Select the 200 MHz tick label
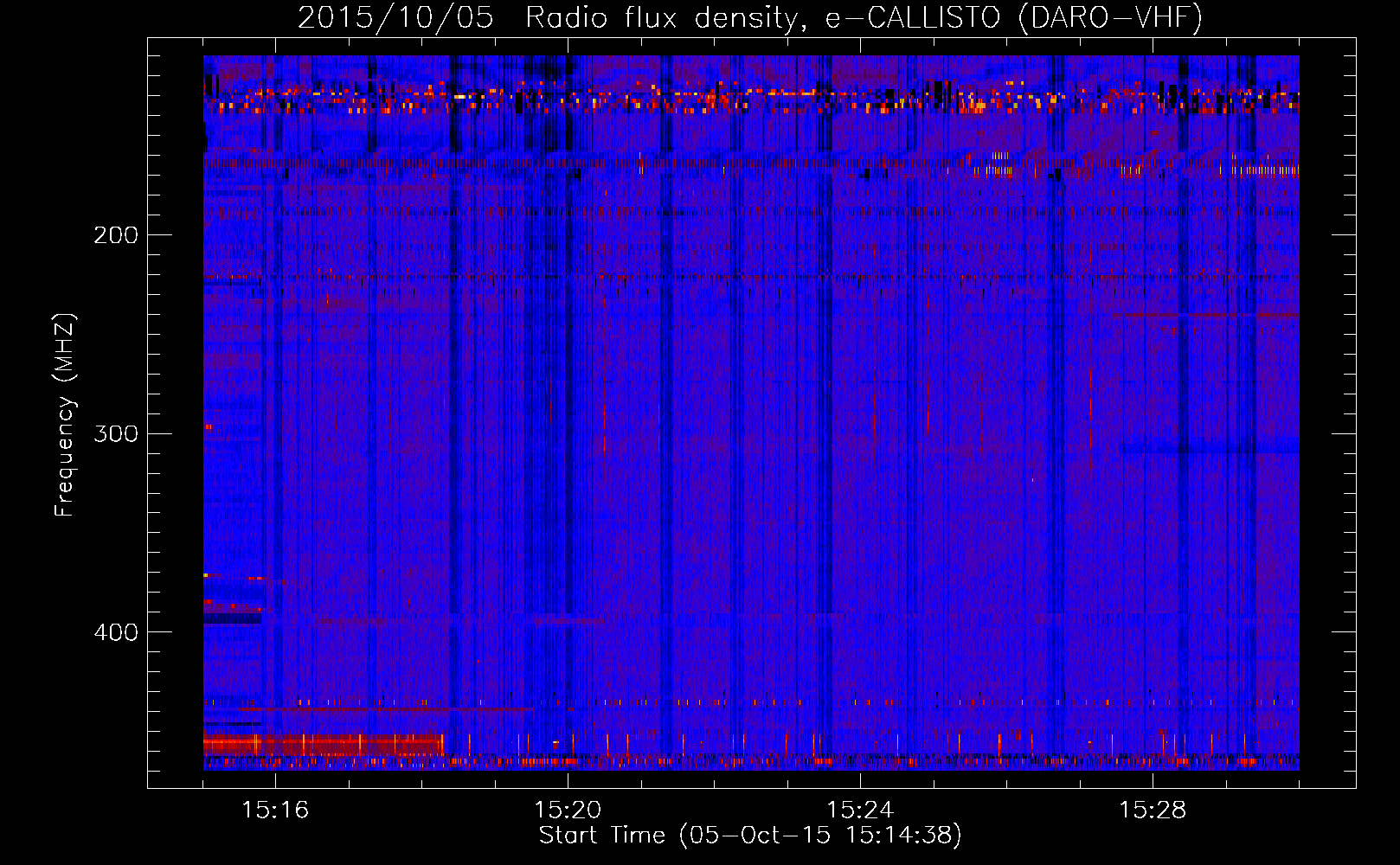Image resolution: width=1400 pixels, height=865 pixels. [x=115, y=234]
